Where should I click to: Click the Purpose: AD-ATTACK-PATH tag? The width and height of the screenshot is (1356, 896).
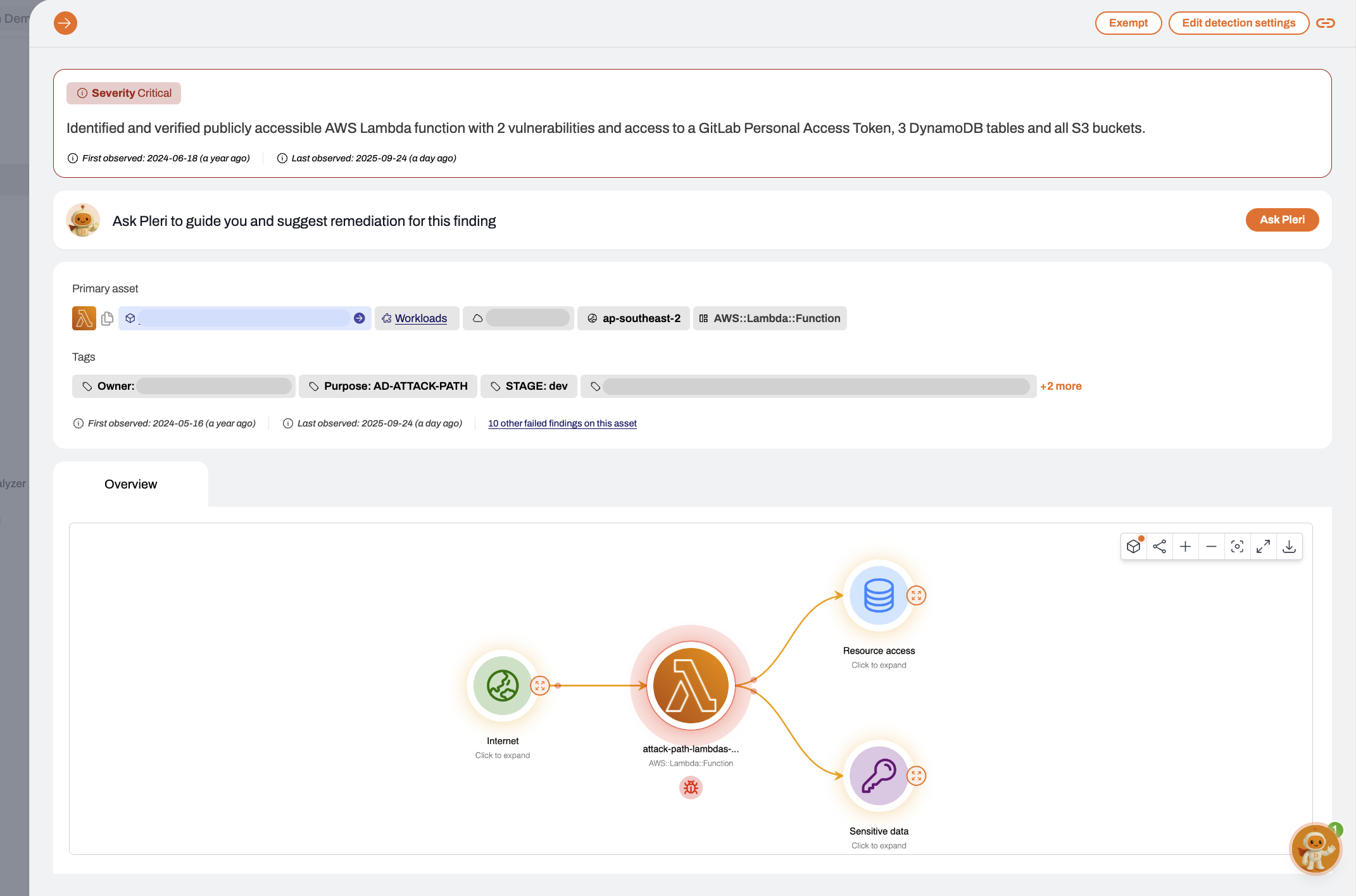388,386
